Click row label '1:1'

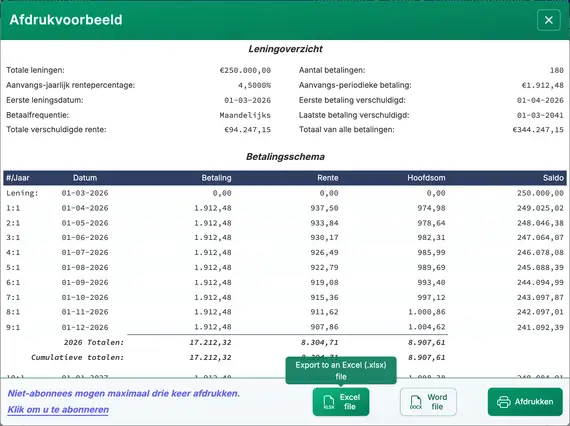[13, 208]
